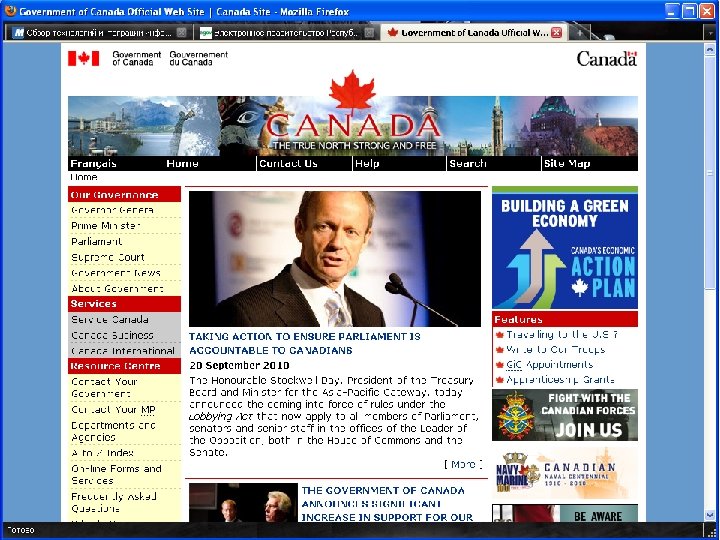Screen dimensions: 720x540
Task: Click the red maple leaf on the banner
Action: click(352, 90)
